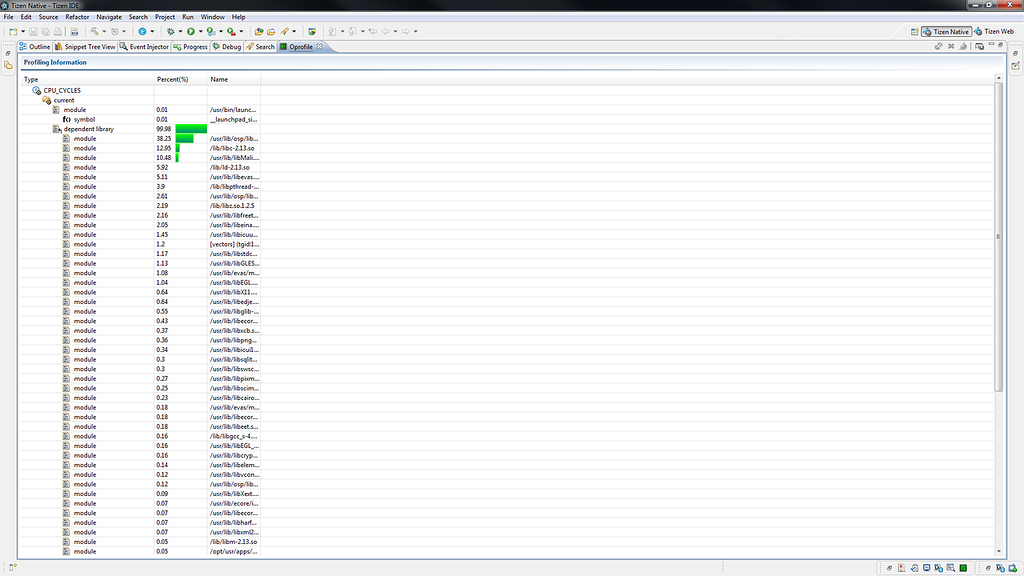The image size is (1024, 576).
Task: Click the vertical scrollbar thumb
Action: click(x=998, y=236)
